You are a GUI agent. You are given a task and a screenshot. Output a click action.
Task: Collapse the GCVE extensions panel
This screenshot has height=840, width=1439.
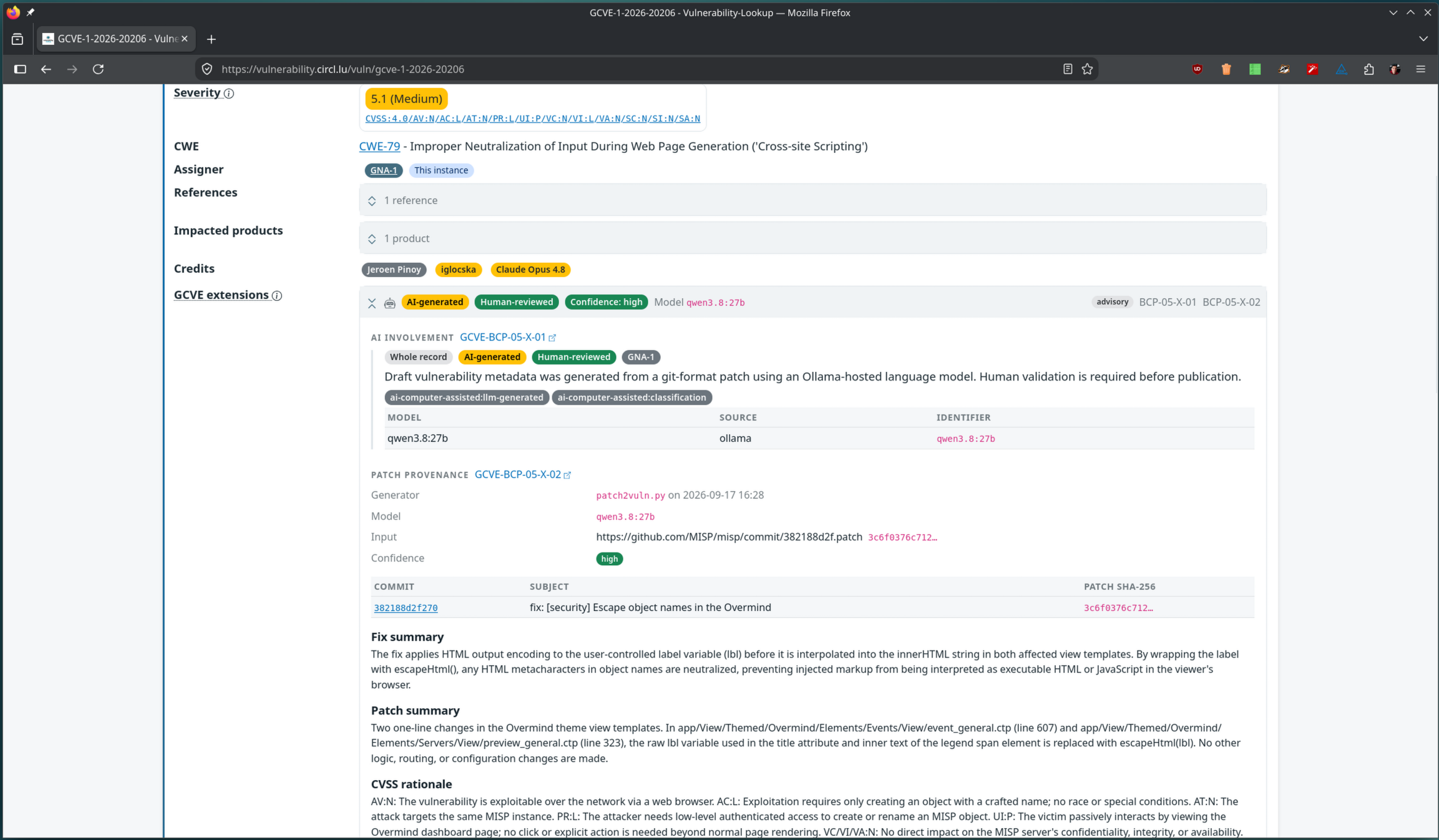coord(372,303)
